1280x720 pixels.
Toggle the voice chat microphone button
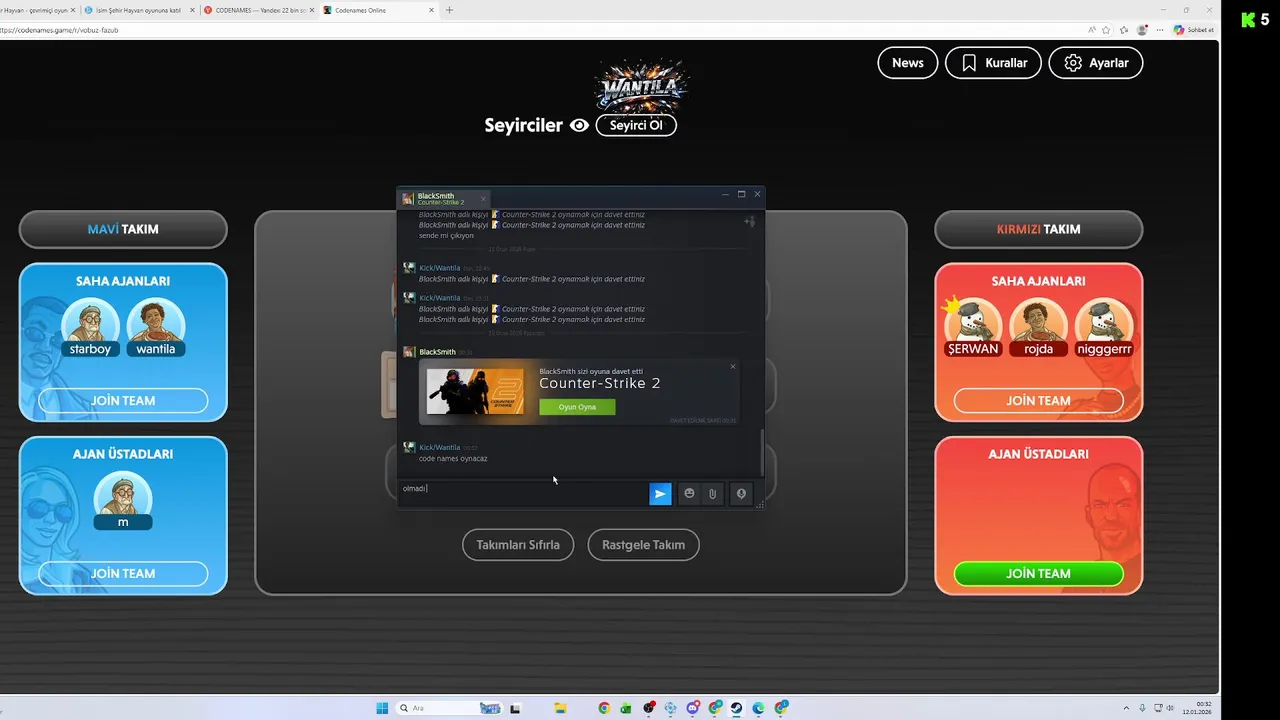[x=741, y=493]
